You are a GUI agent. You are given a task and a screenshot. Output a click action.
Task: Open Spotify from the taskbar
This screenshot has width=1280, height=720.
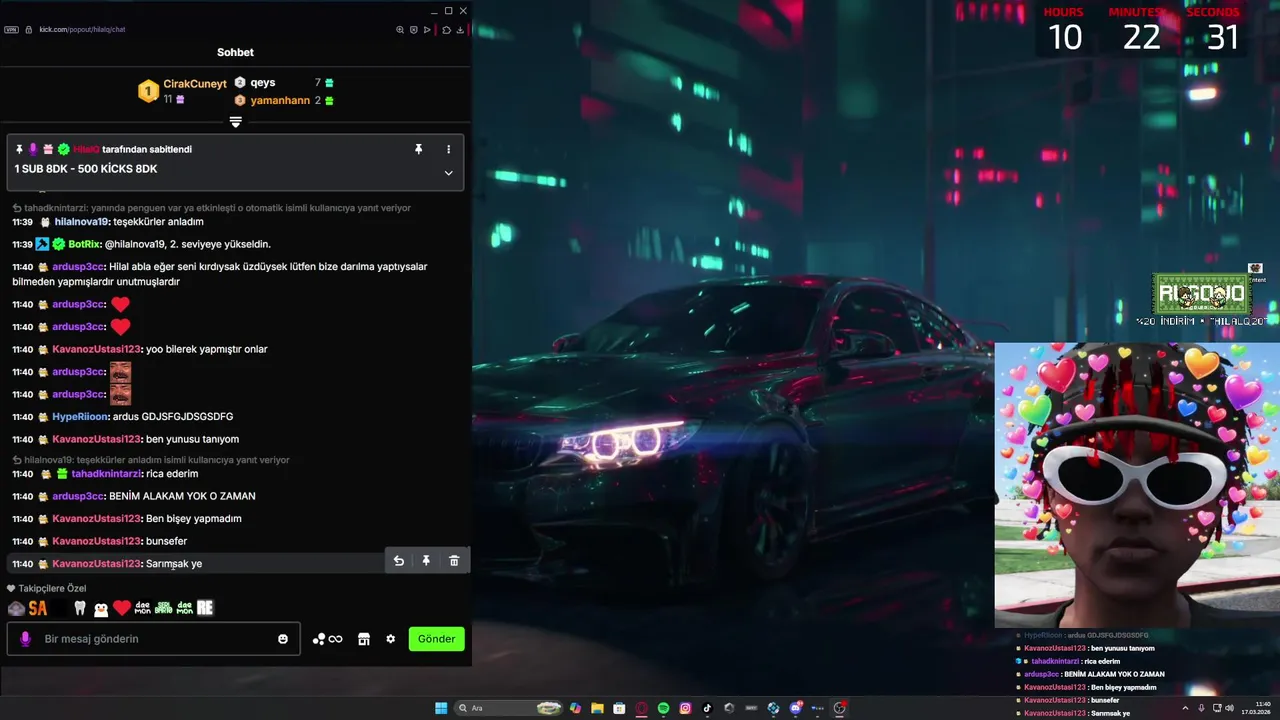click(663, 708)
